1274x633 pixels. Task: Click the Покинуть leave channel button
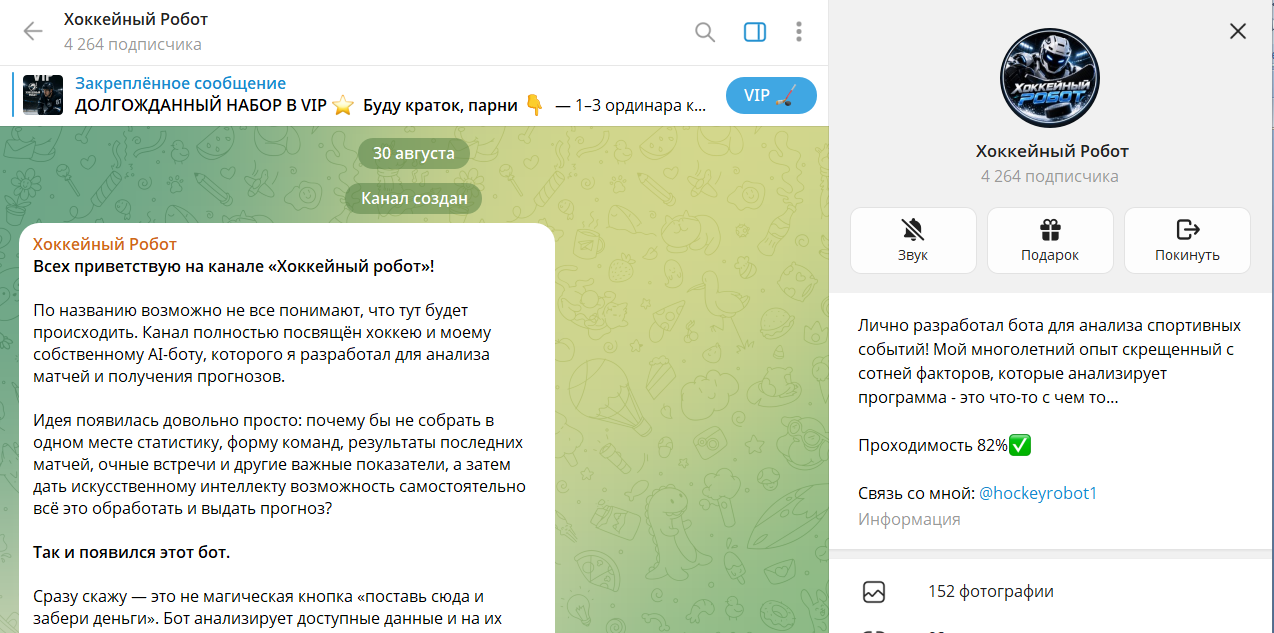pyautogui.click(x=1187, y=240)
